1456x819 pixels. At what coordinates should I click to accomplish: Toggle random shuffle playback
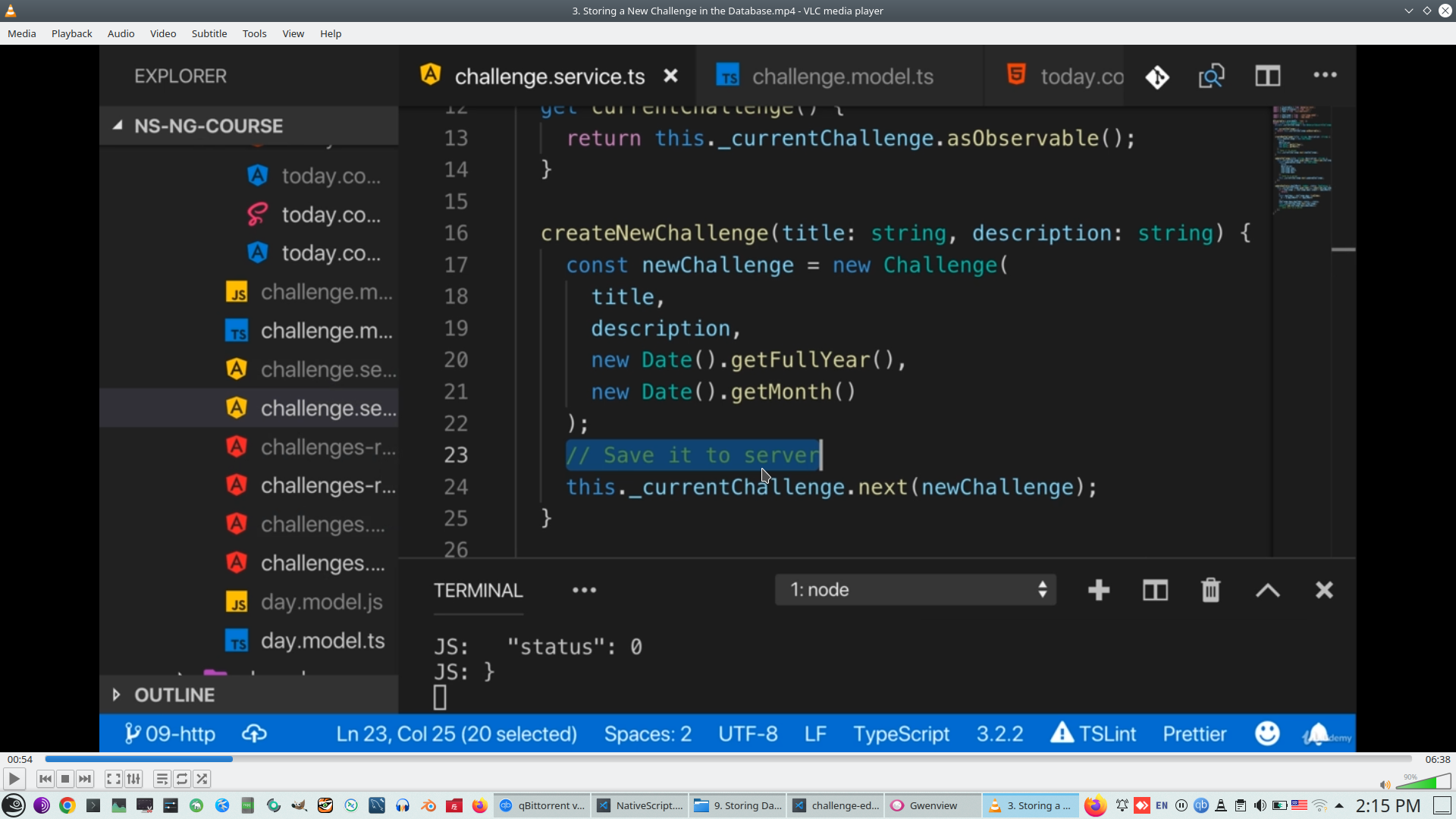point(202,779)
